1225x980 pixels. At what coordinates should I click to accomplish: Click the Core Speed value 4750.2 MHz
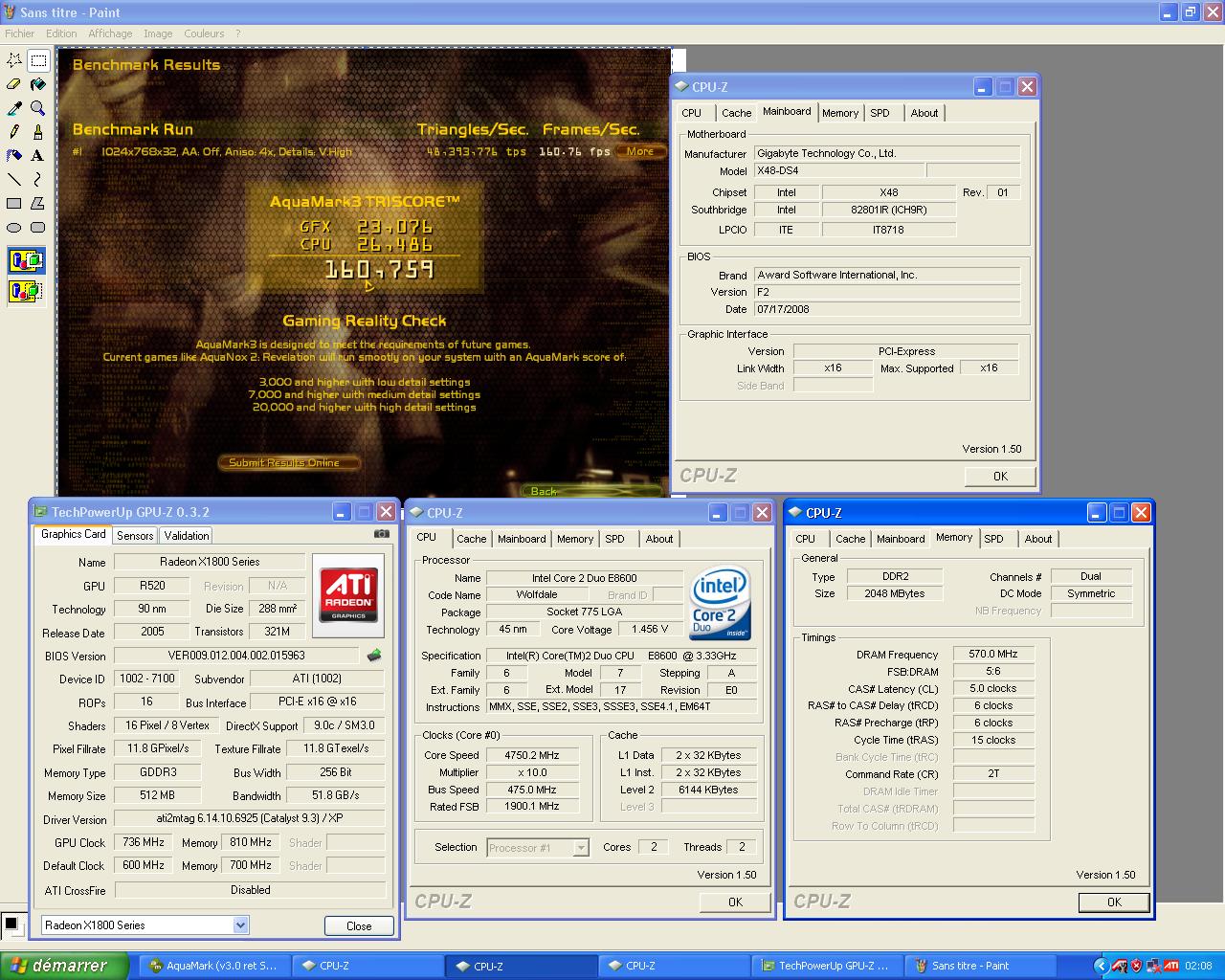pos(532,755)
